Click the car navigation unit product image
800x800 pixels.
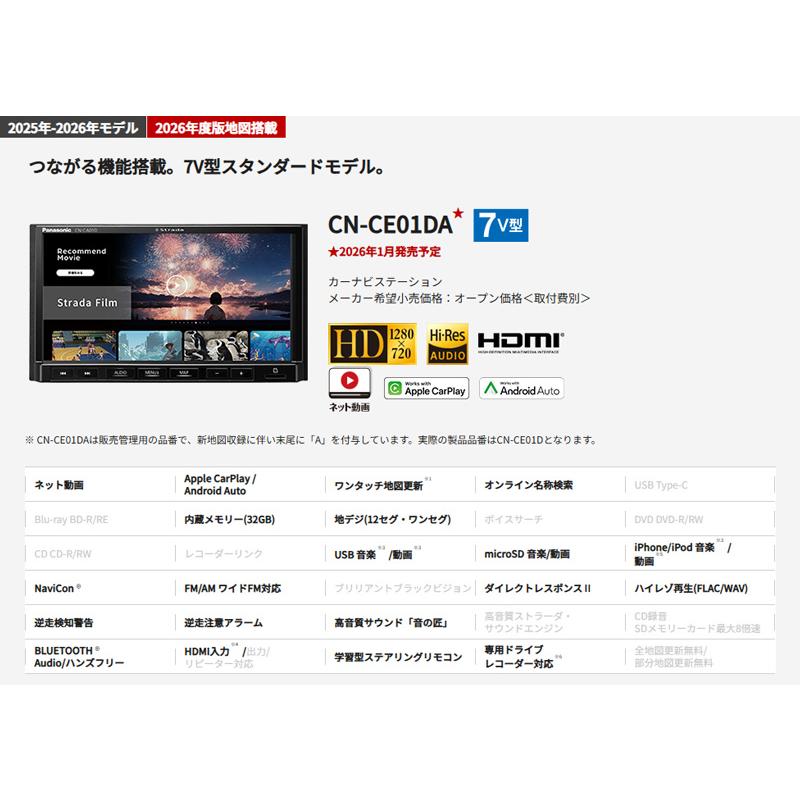coord(168,303)
